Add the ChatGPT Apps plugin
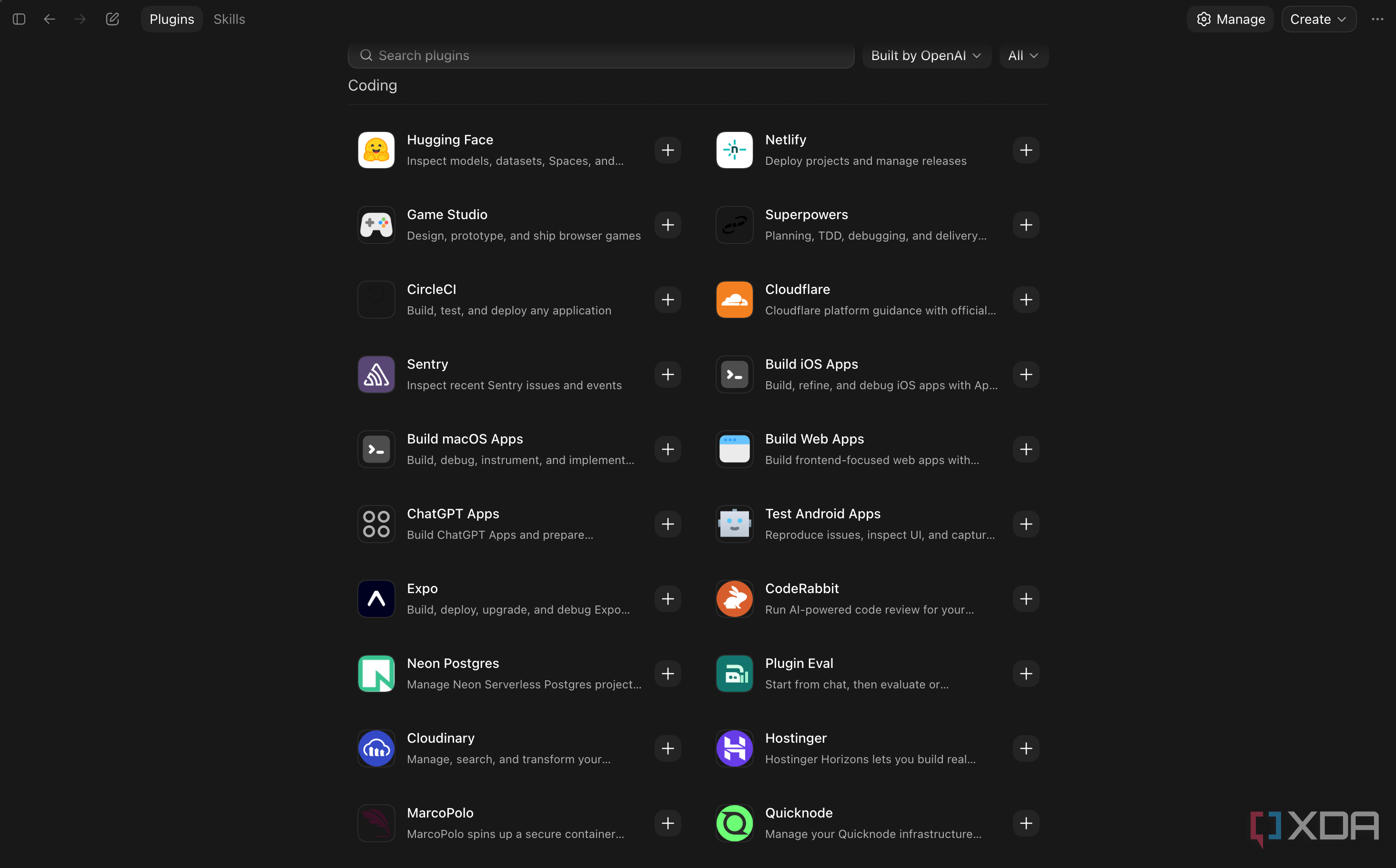Screen dimensions: 1396x868 coord(668,524)
